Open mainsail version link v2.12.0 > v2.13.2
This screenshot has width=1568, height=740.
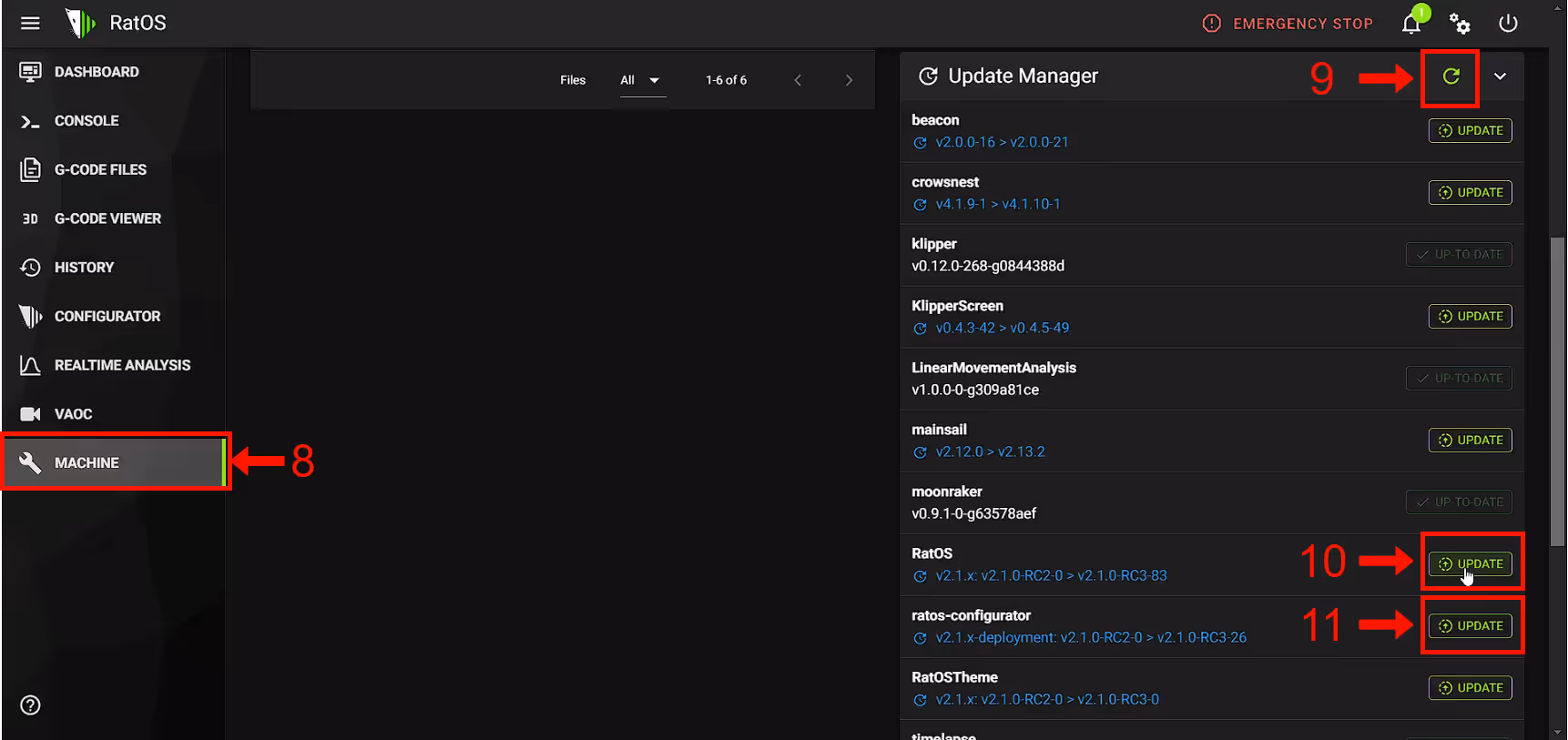point(990,451)
